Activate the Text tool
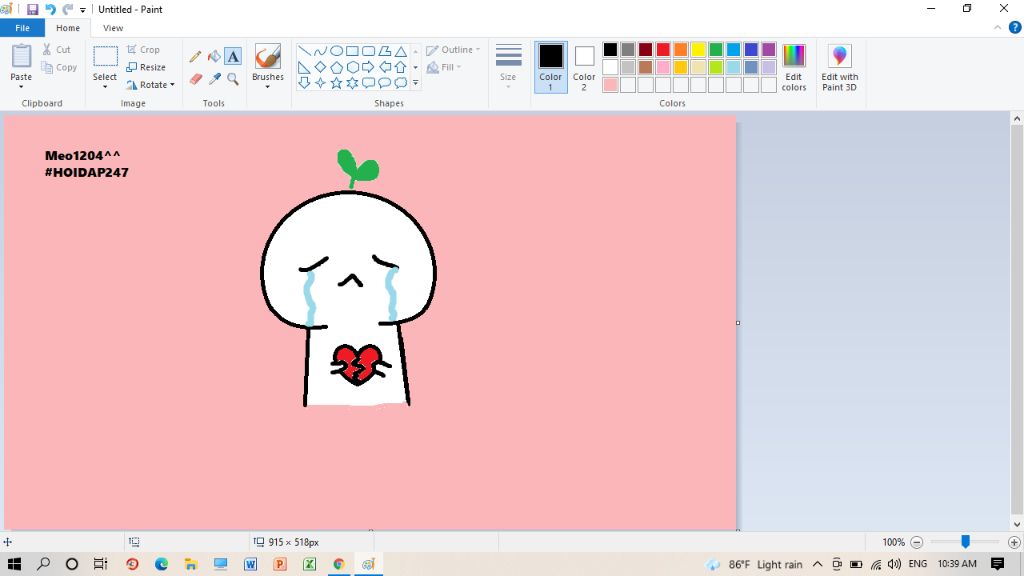 click(x=233, y=57)
